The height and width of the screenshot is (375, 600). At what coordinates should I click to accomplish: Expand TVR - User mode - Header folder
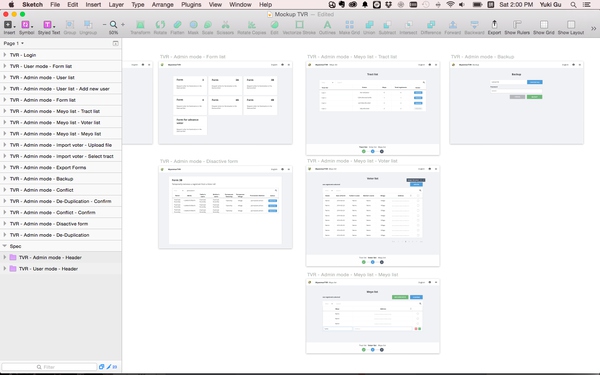point(5,269)
